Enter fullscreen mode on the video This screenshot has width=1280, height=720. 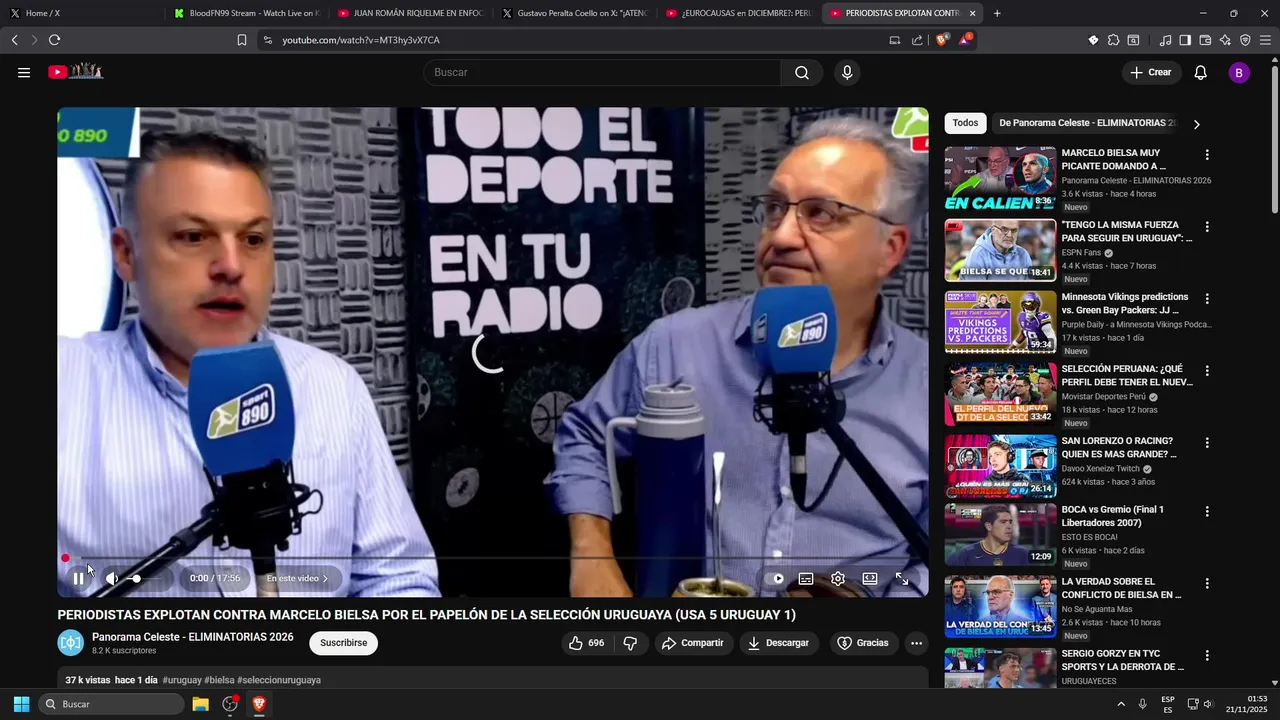[902, 578]
